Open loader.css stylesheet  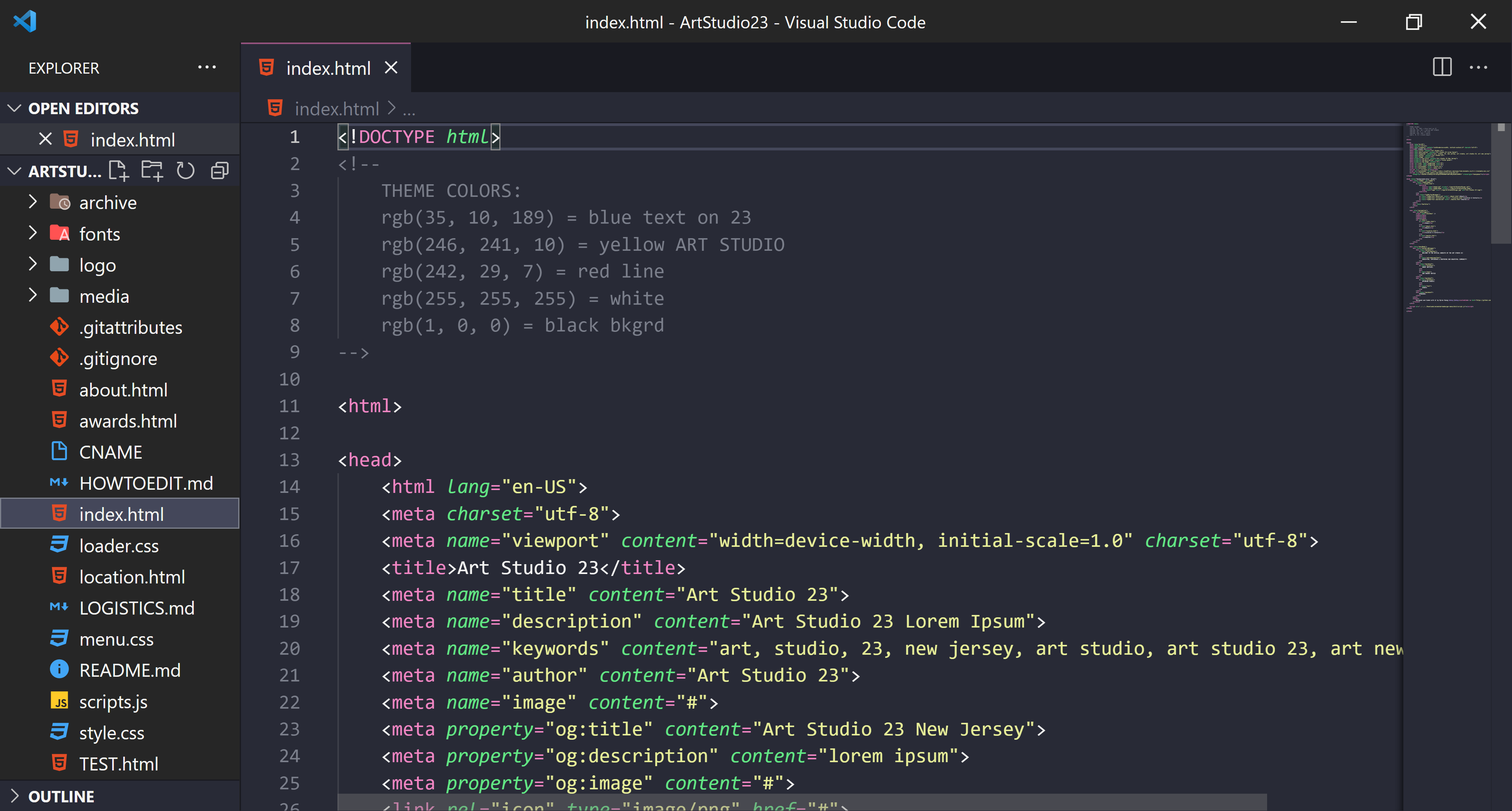tap(120, 546)
